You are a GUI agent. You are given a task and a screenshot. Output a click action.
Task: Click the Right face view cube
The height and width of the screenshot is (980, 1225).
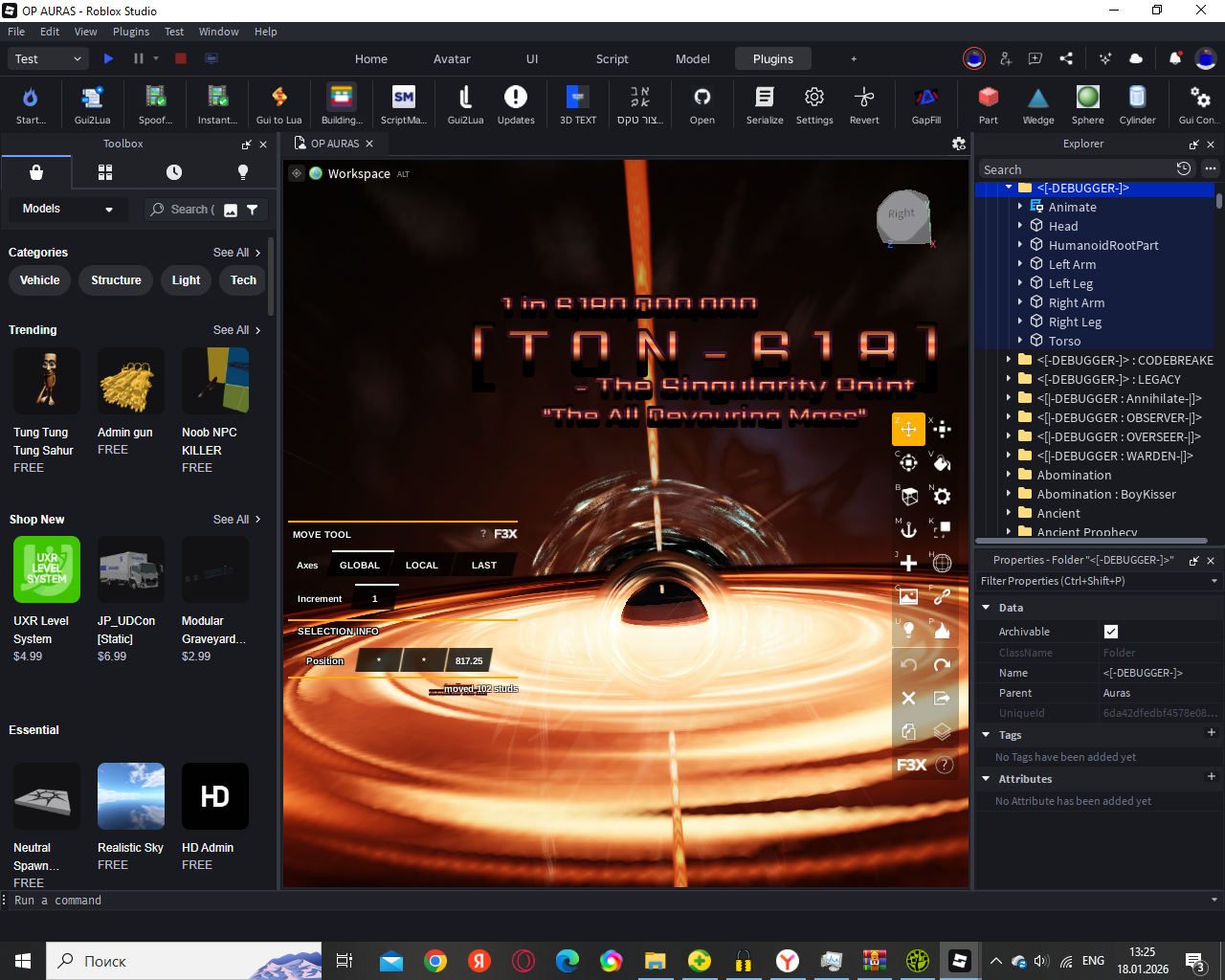[x=902, y=216]
